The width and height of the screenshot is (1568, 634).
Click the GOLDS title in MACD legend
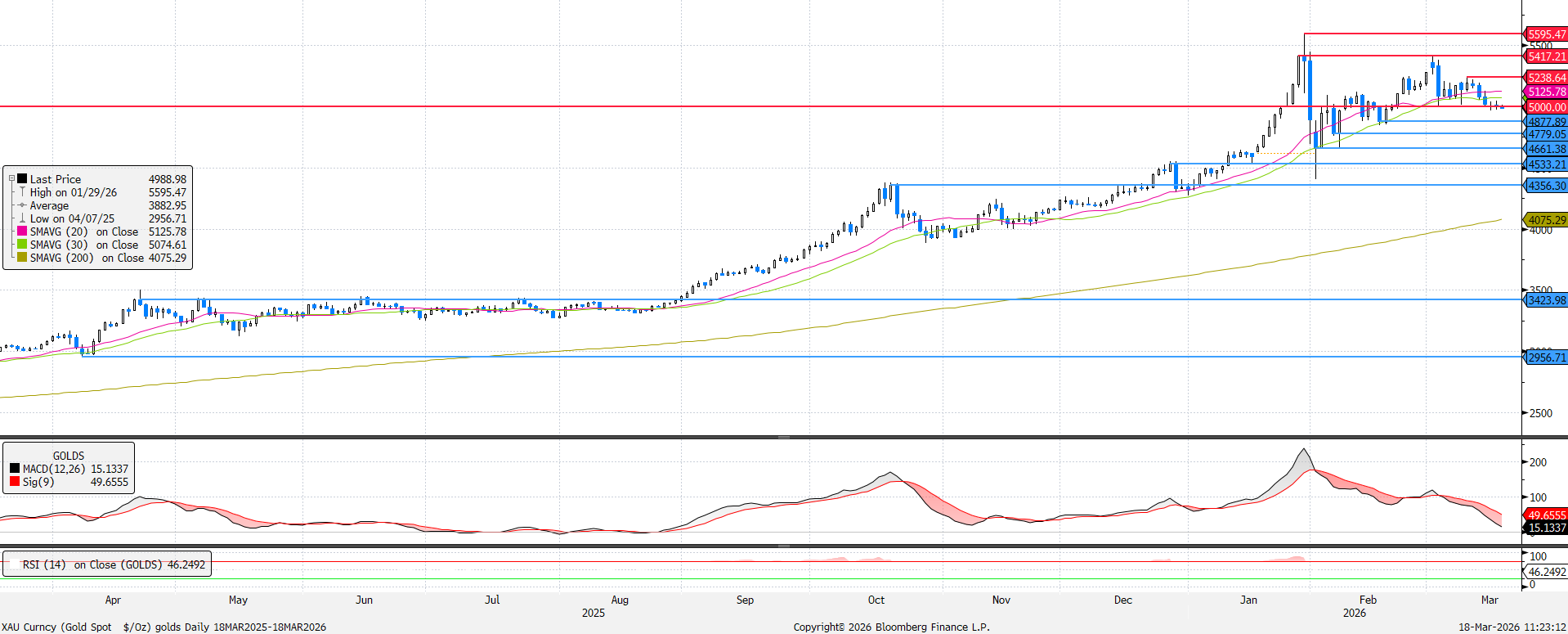tap(69, 456)
